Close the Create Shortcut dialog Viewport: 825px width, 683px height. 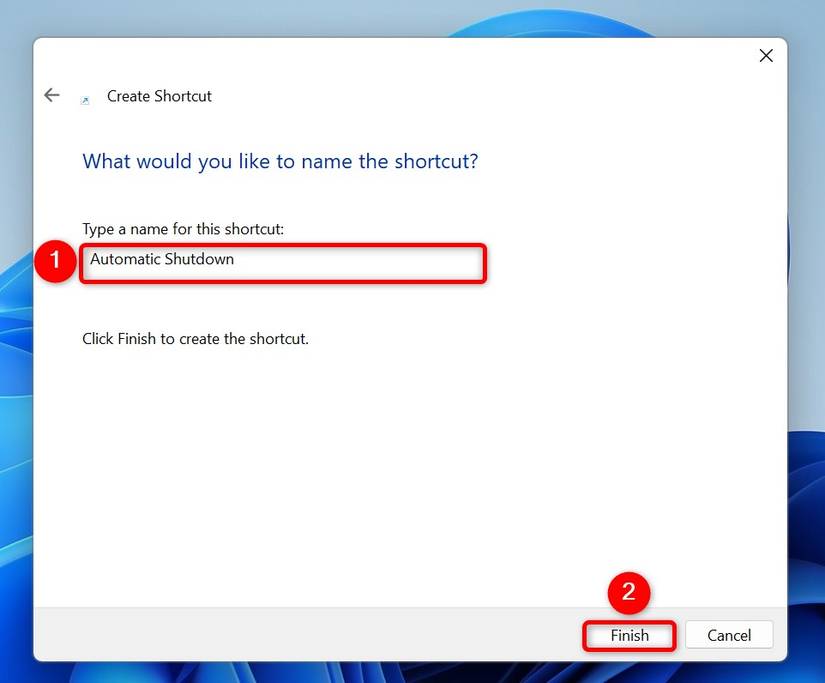tap(766, 55)
